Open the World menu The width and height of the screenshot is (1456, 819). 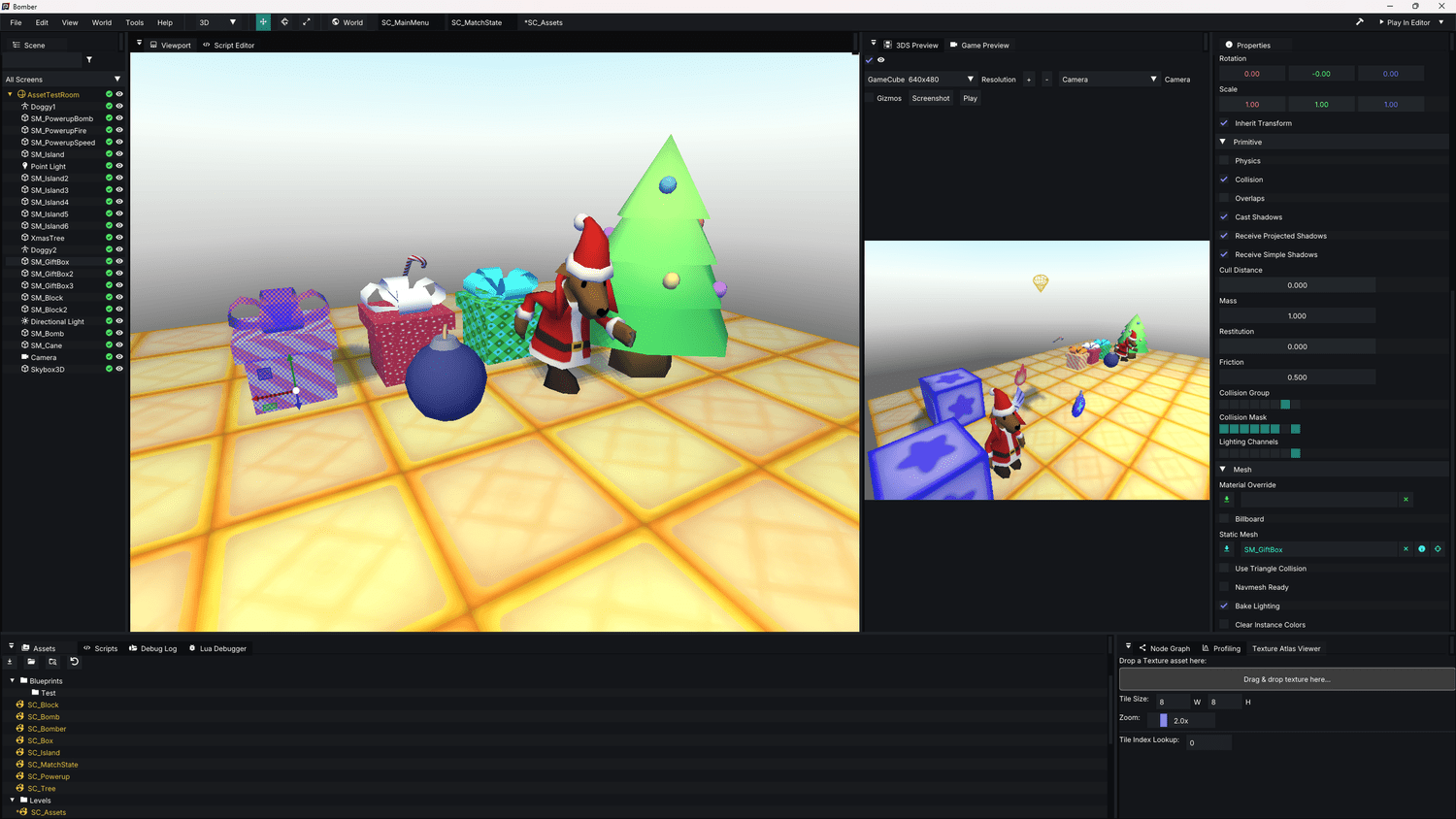point(101,22)
